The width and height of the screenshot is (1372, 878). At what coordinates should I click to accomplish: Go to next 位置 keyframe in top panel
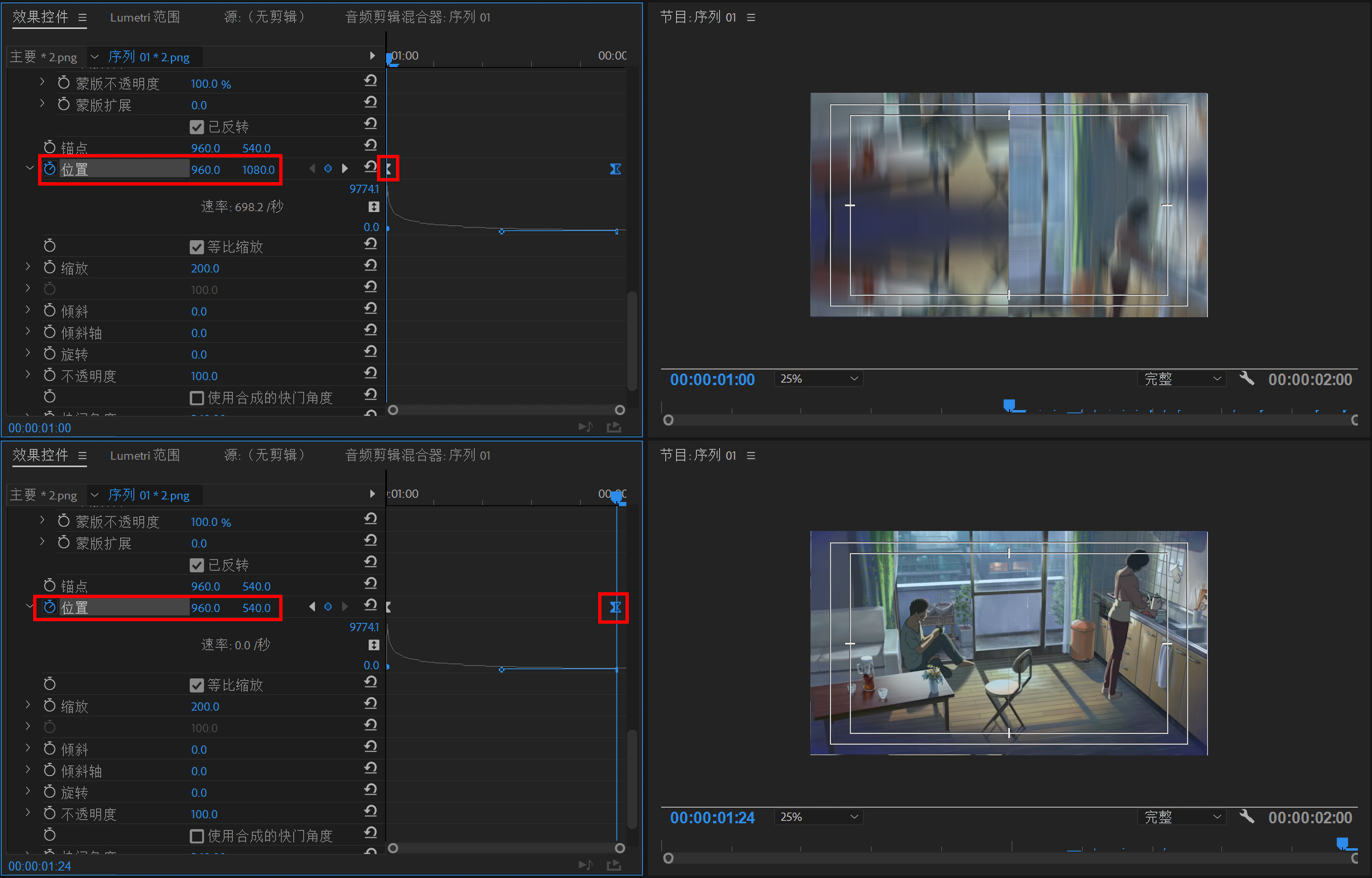(344, 169)
